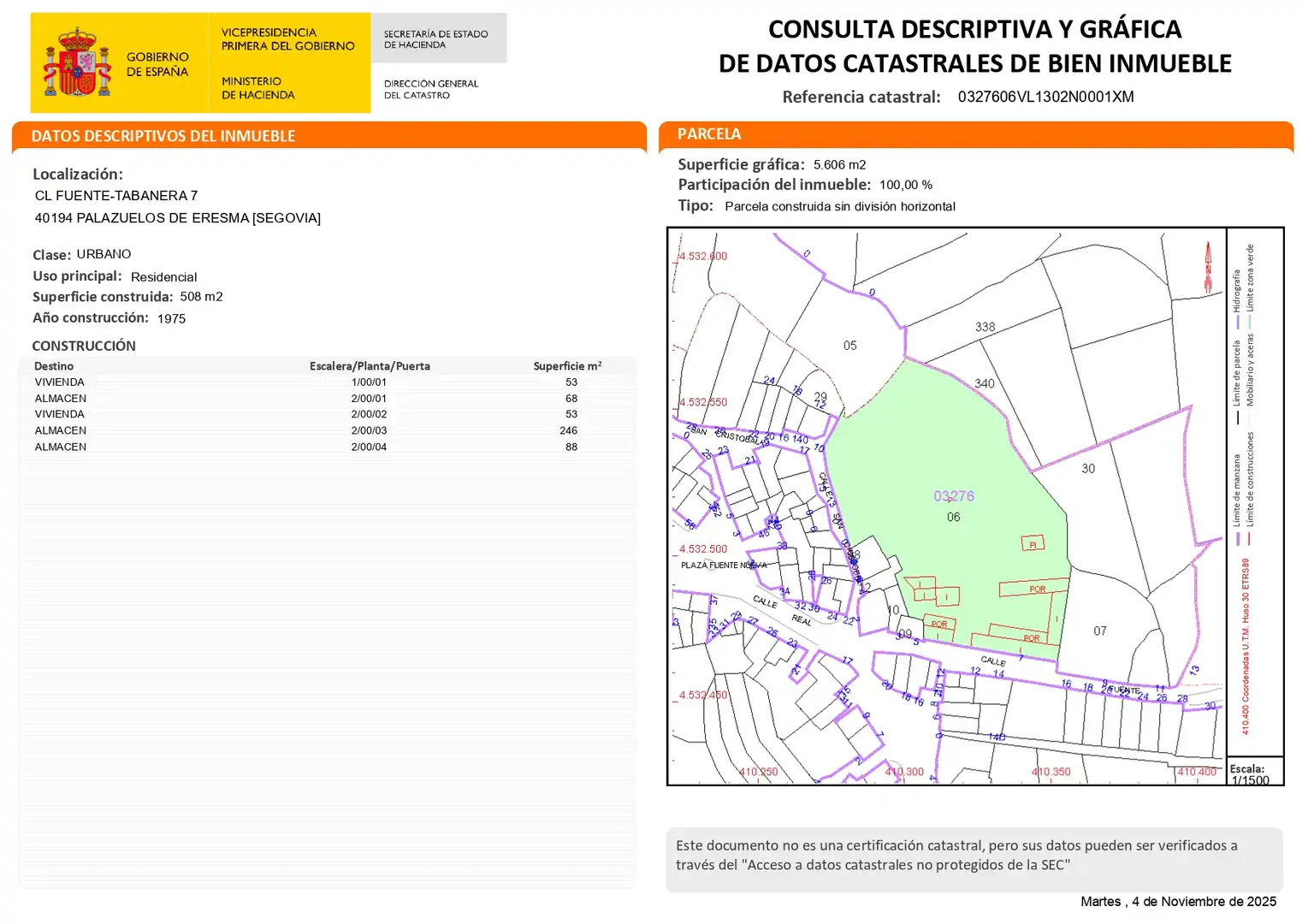1308x924 pixels.
Task: Click "VICEPRESIDENCIA PRIMERA DEL GOBIERNO" header text
Action: pos(287,39)
